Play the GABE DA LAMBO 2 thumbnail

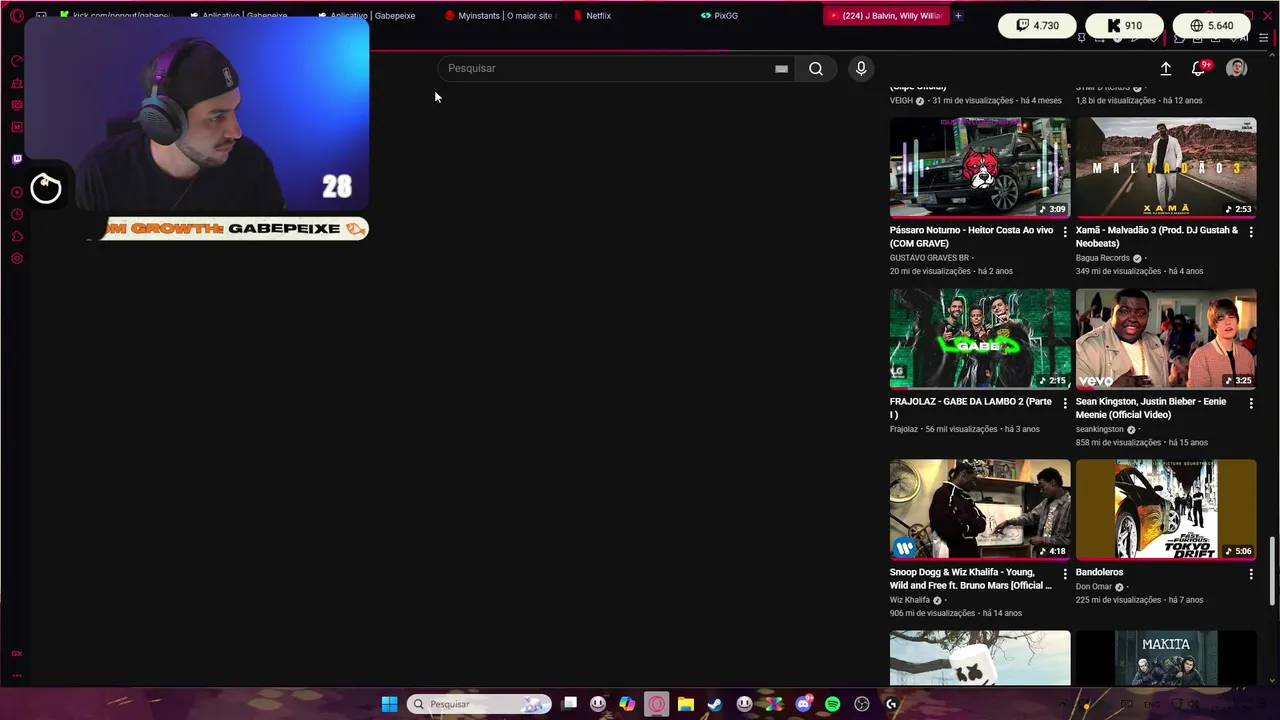coord(980,338)
